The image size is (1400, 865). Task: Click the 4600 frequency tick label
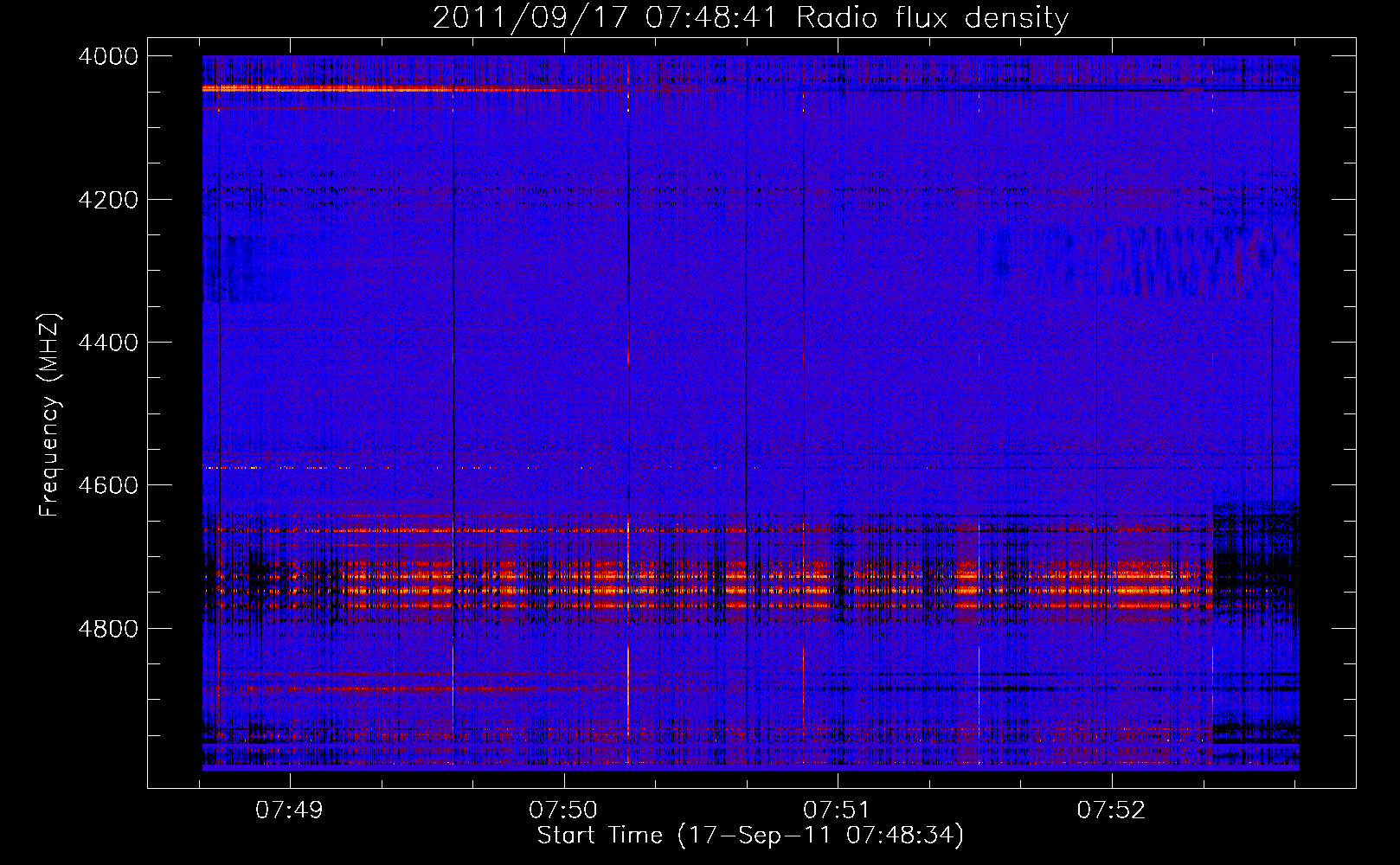pyautogui.click(x=108, y=485)
